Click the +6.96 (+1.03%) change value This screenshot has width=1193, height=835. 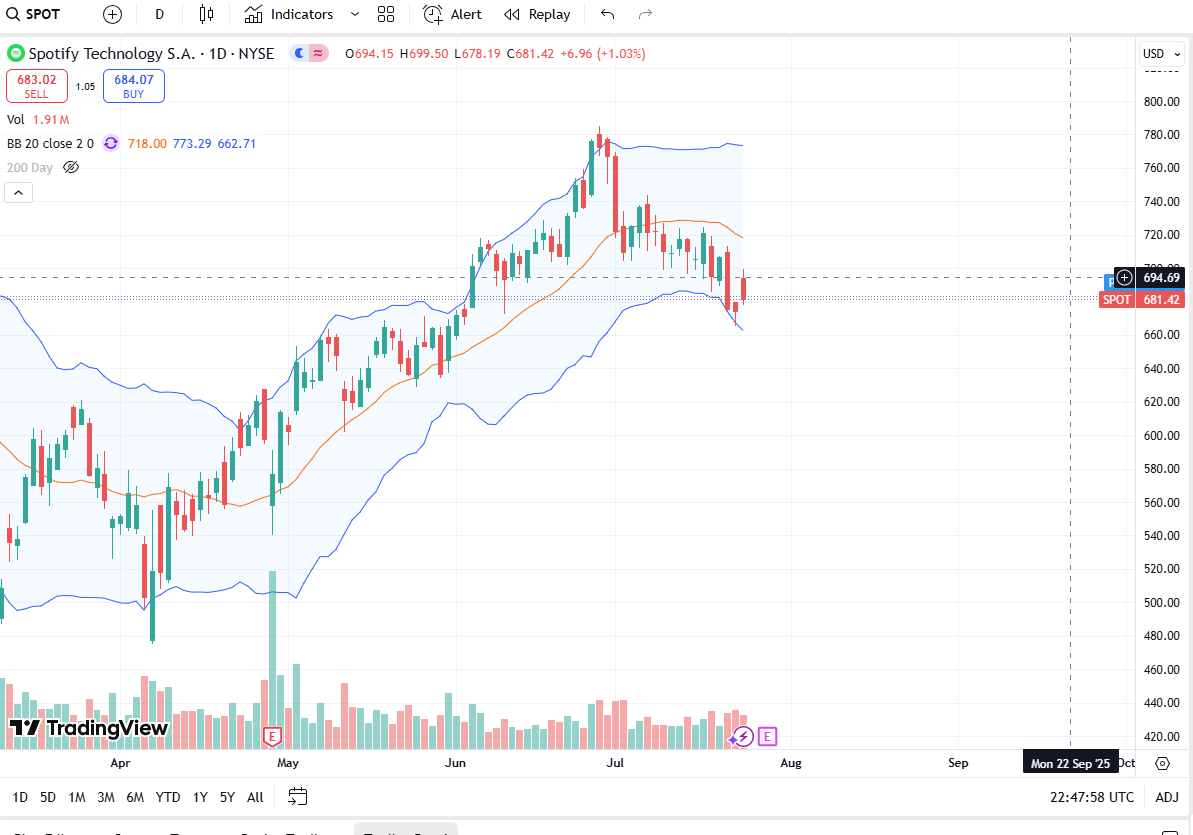coord(603,53)
